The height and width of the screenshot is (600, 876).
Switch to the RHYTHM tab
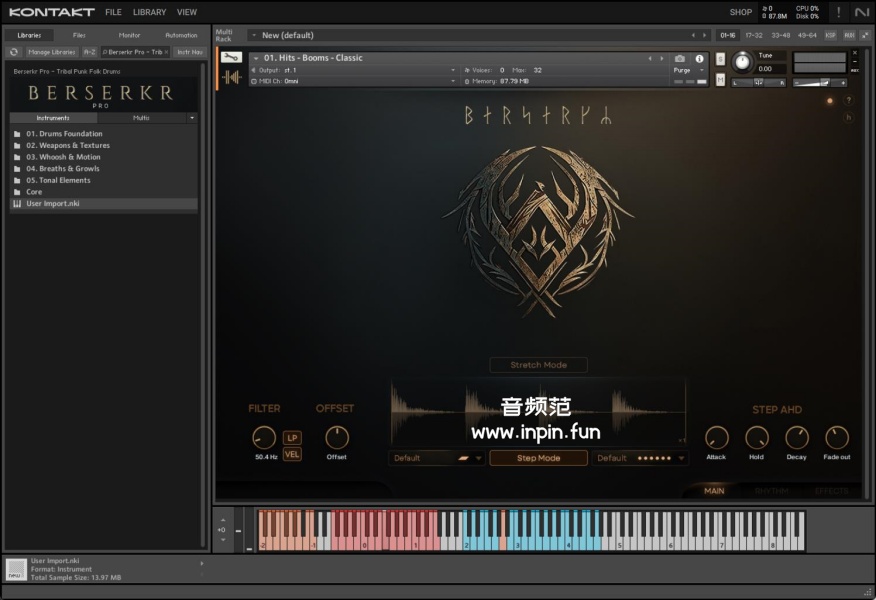[771, 491]
